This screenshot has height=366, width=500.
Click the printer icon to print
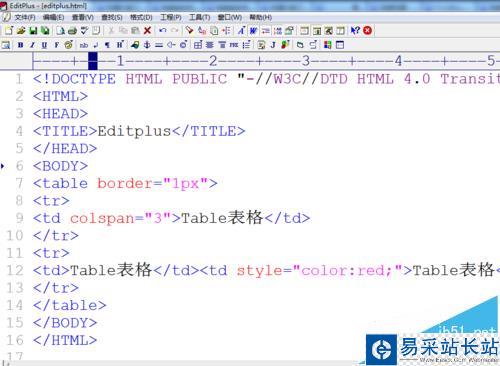(72, 31)
